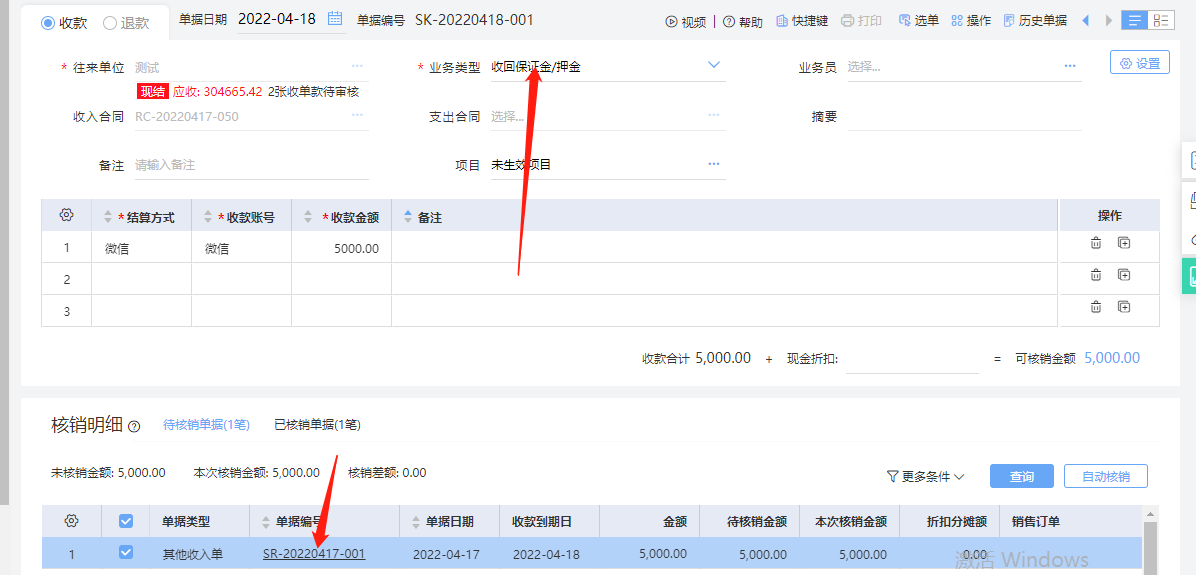Open 收入合同 selection ellipsis
Screen dimensions: 1196x575
[357, 115]
